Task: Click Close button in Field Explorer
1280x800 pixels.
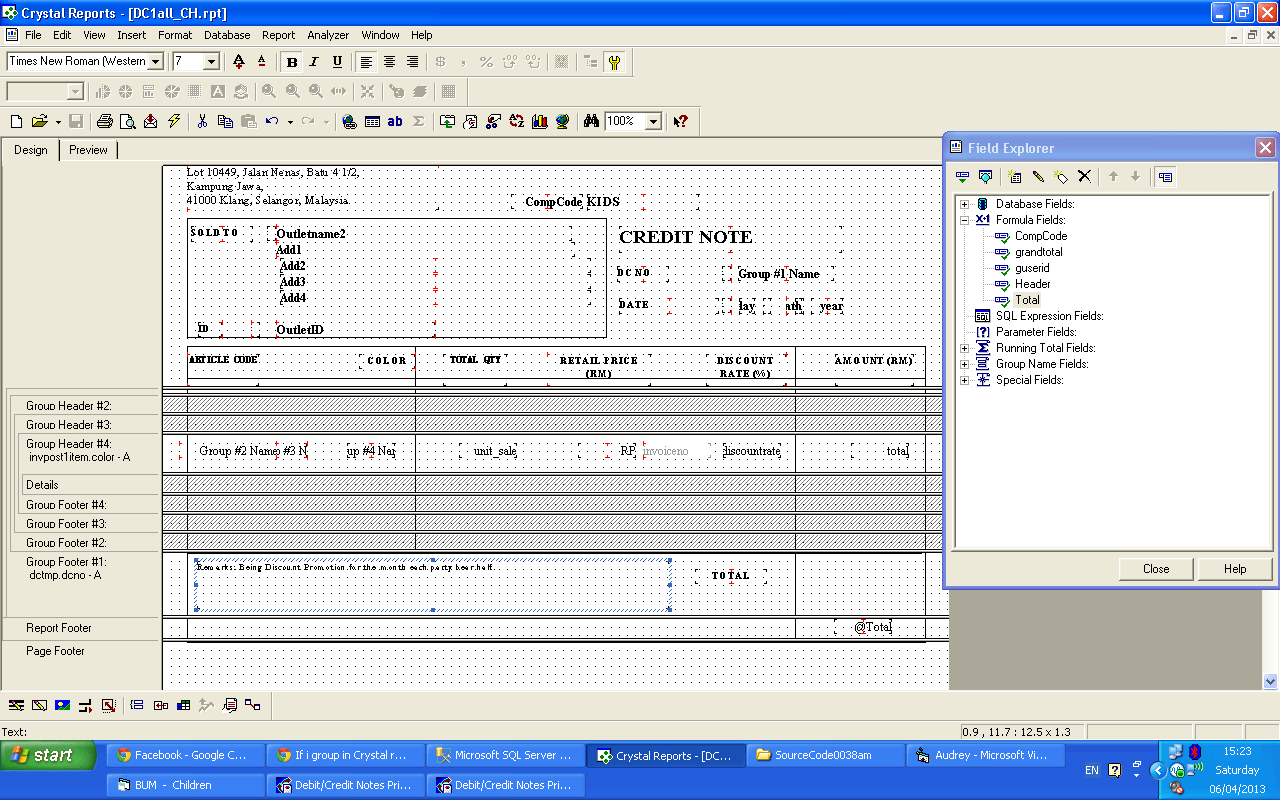Action: coord(1156,569)
